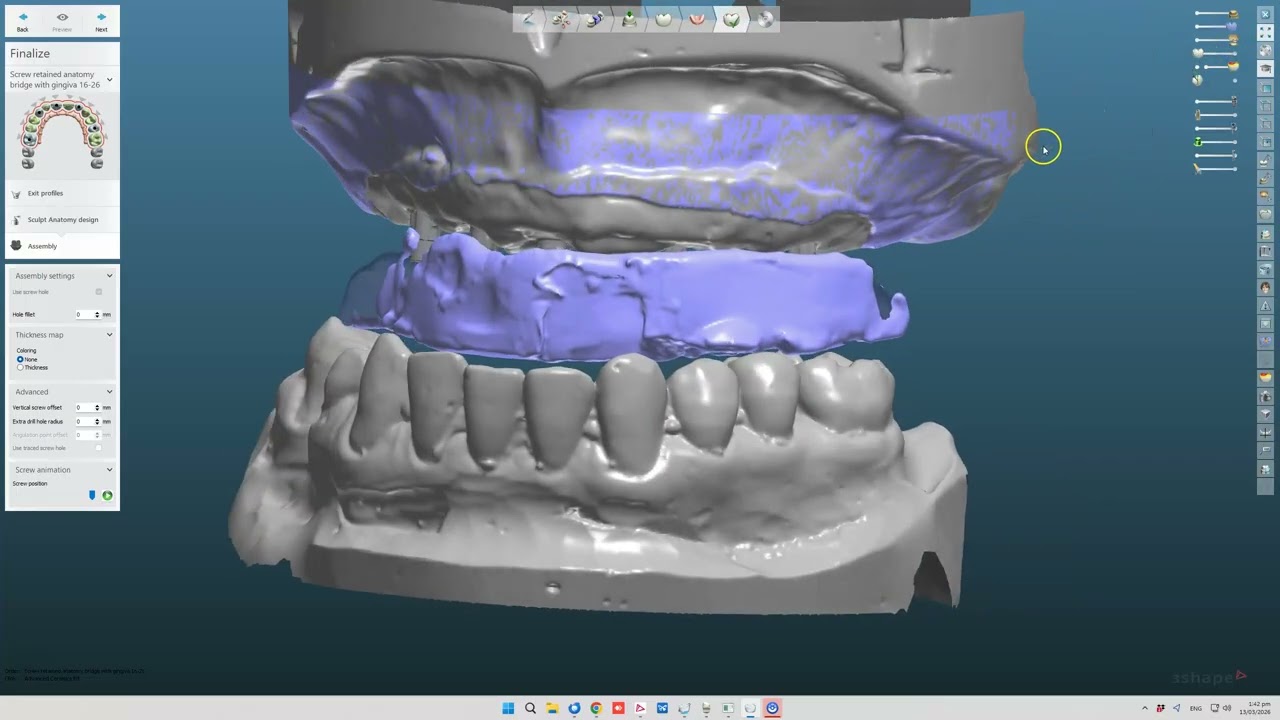
Task: Select the Thickness coloring radio button
Action: point(20,367)
